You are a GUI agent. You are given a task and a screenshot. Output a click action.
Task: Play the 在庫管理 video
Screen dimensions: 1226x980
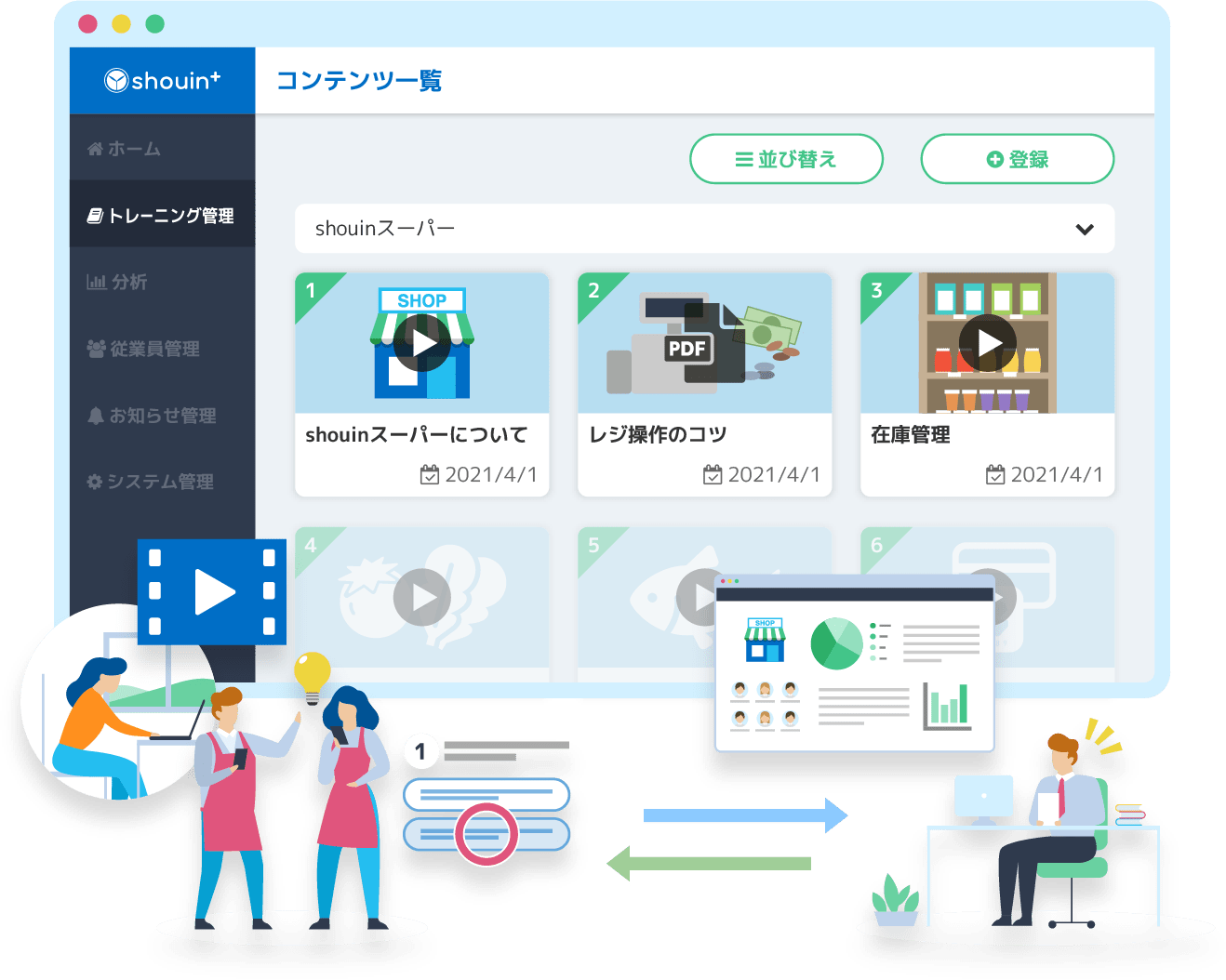[x=987, y=343]
